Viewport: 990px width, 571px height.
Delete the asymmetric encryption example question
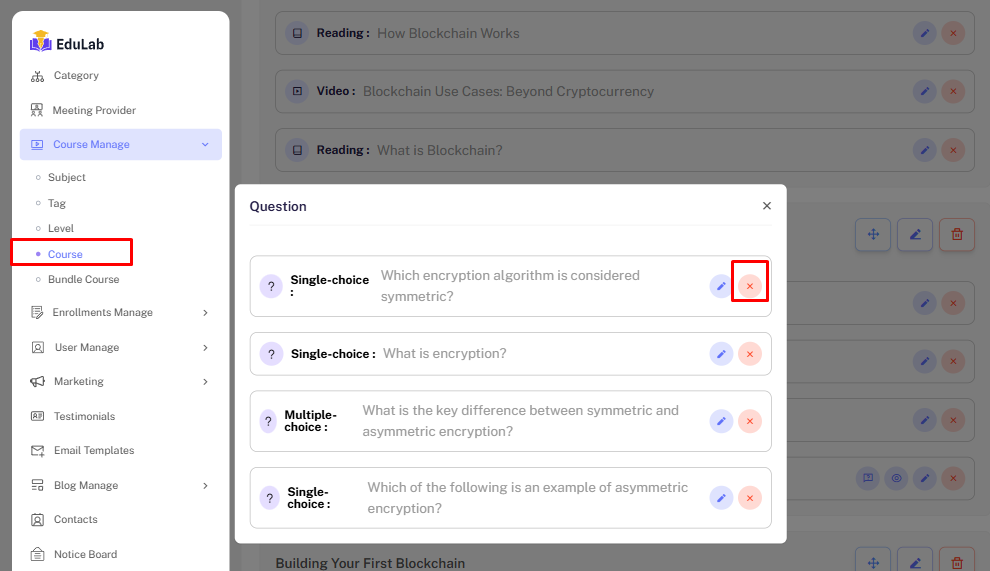point(750,497)
